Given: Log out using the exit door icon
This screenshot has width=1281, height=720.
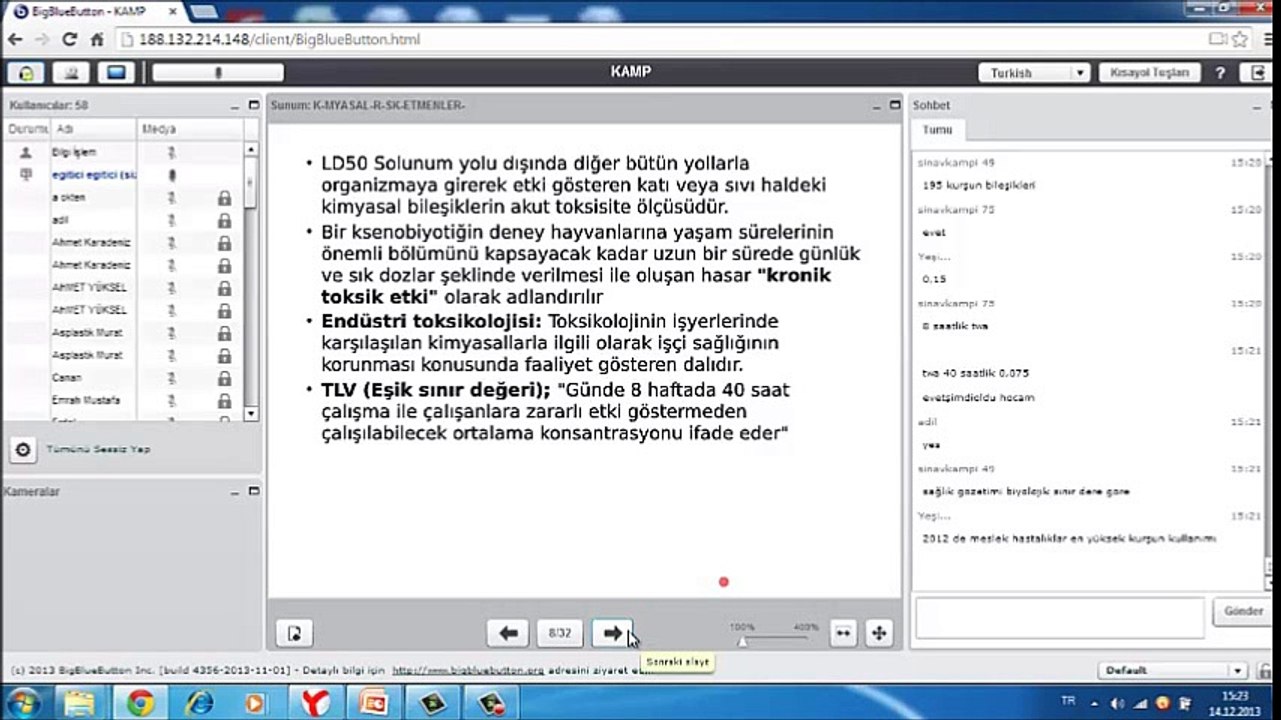Looking at the screenshot, I should (x=1257, y=73).
